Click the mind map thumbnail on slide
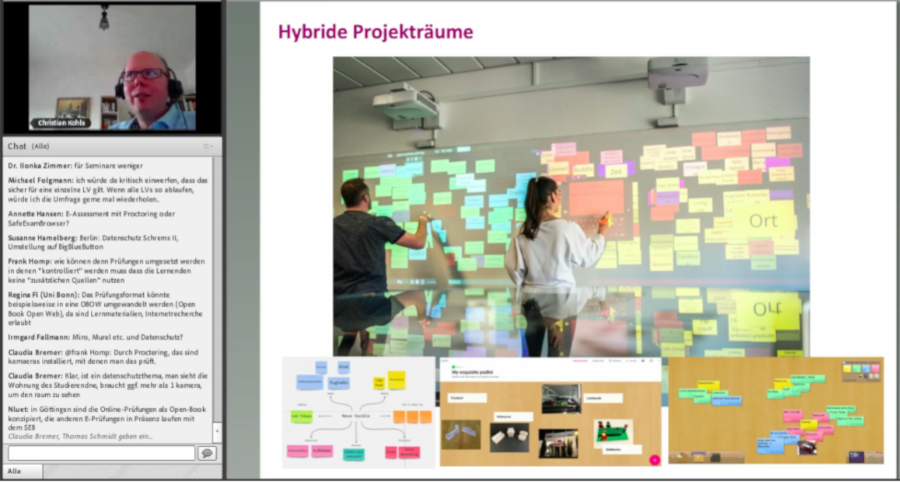 358,411
